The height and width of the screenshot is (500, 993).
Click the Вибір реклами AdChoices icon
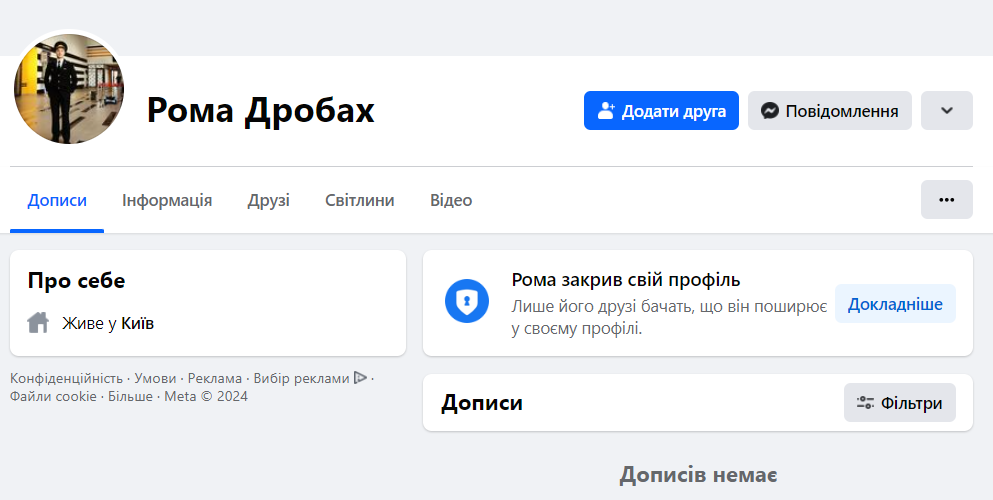click(360, 378)
